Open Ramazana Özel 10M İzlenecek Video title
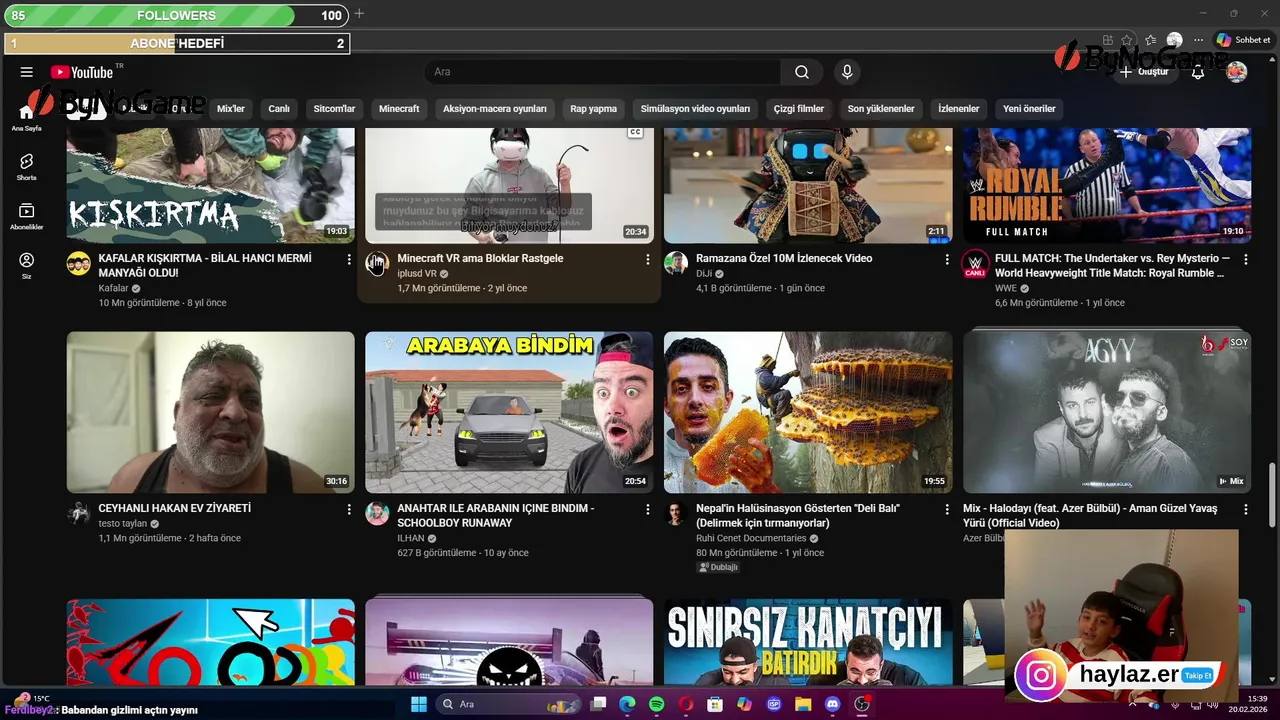 784,258
